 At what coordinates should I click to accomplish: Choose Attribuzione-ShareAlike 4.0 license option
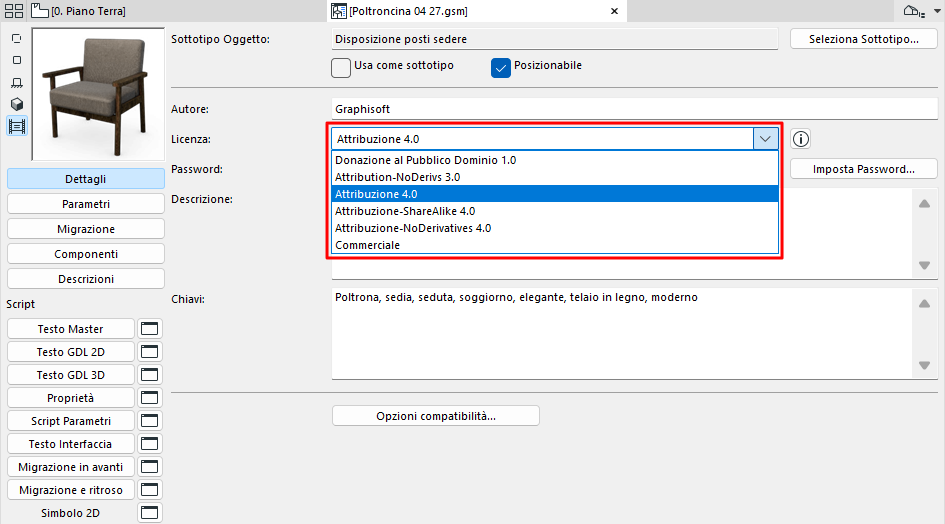405,211
